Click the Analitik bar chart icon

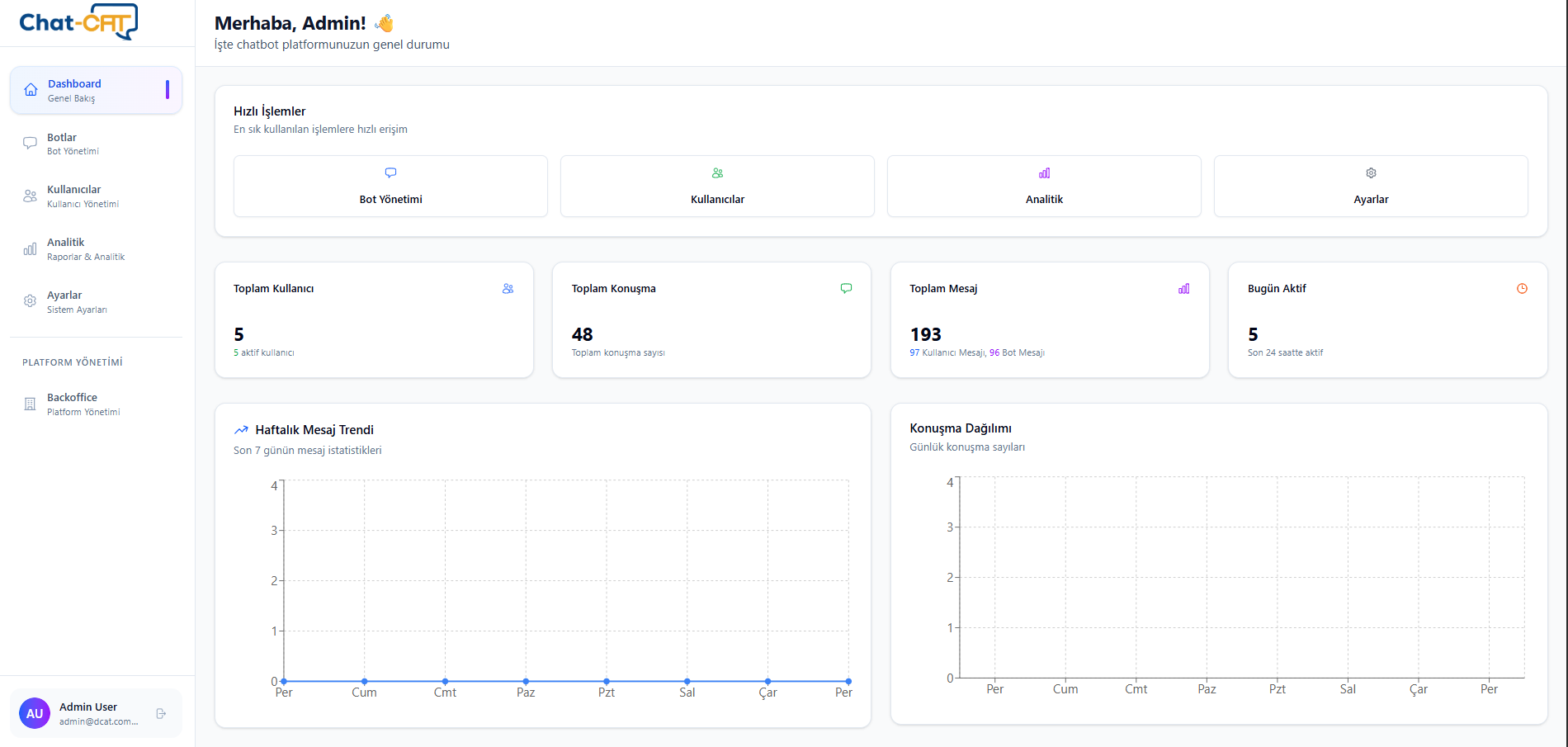pyautogui.click(x=31, y=248)
